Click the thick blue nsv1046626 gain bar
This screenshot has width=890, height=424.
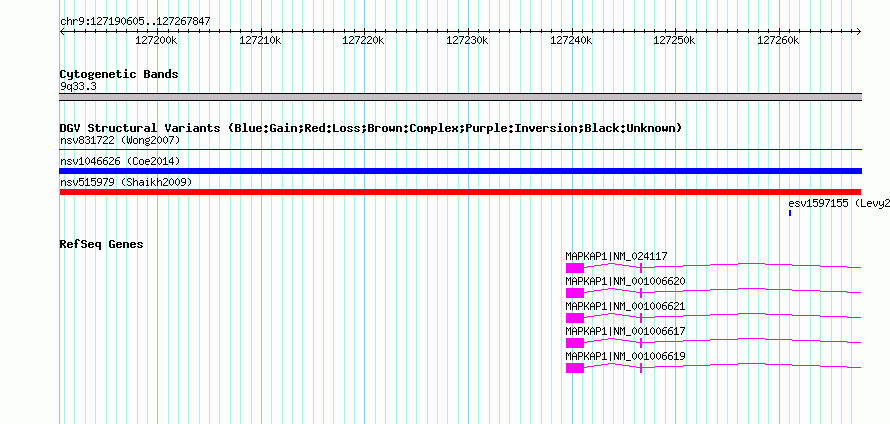tap(460, 171)
